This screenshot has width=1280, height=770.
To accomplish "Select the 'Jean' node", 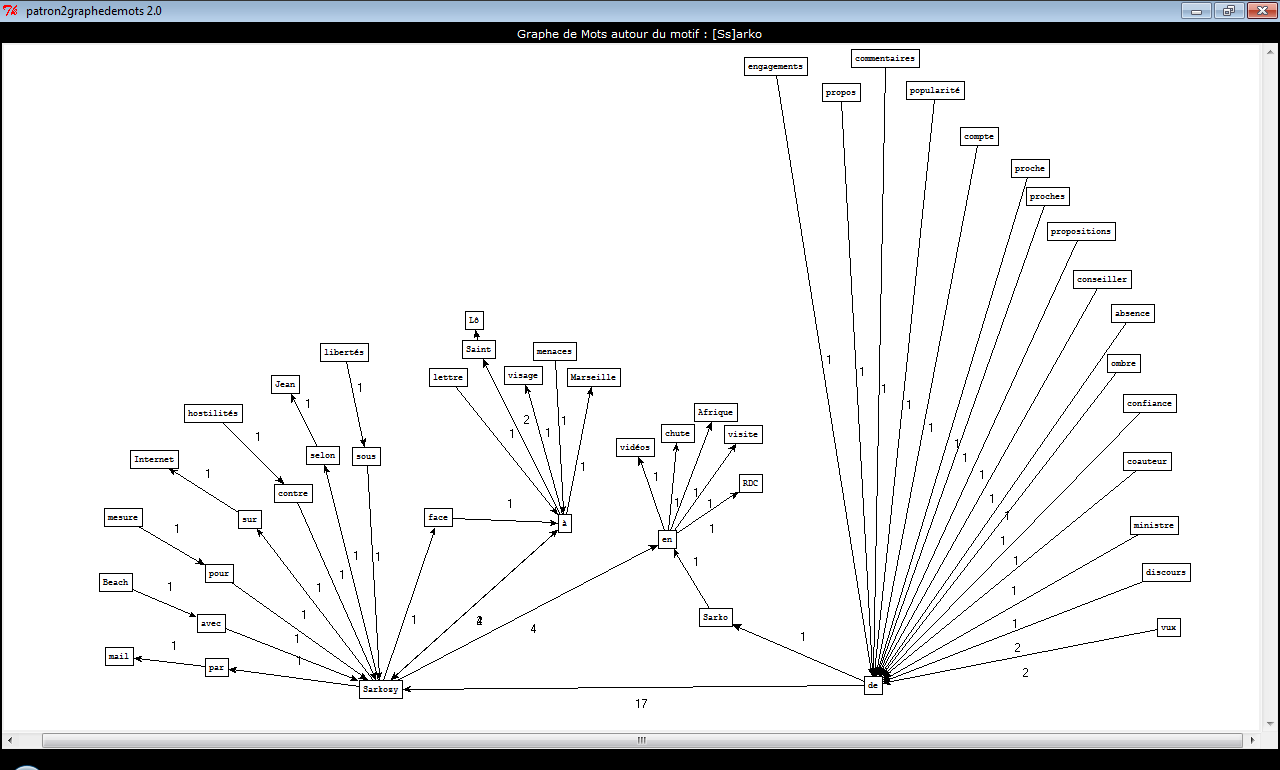I will (x=286, y=384).
